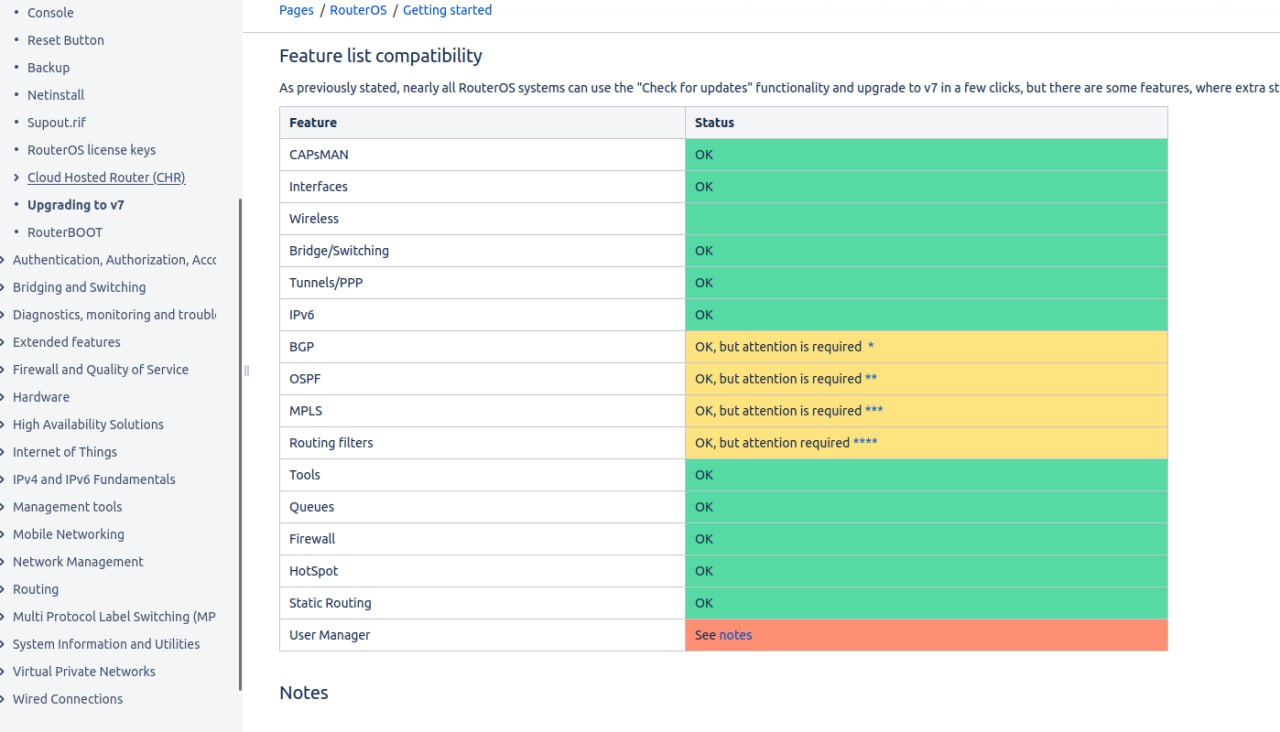Open Getting started breadcrumb link
Screen dimensions: 1280x732
tap(447, 10)
